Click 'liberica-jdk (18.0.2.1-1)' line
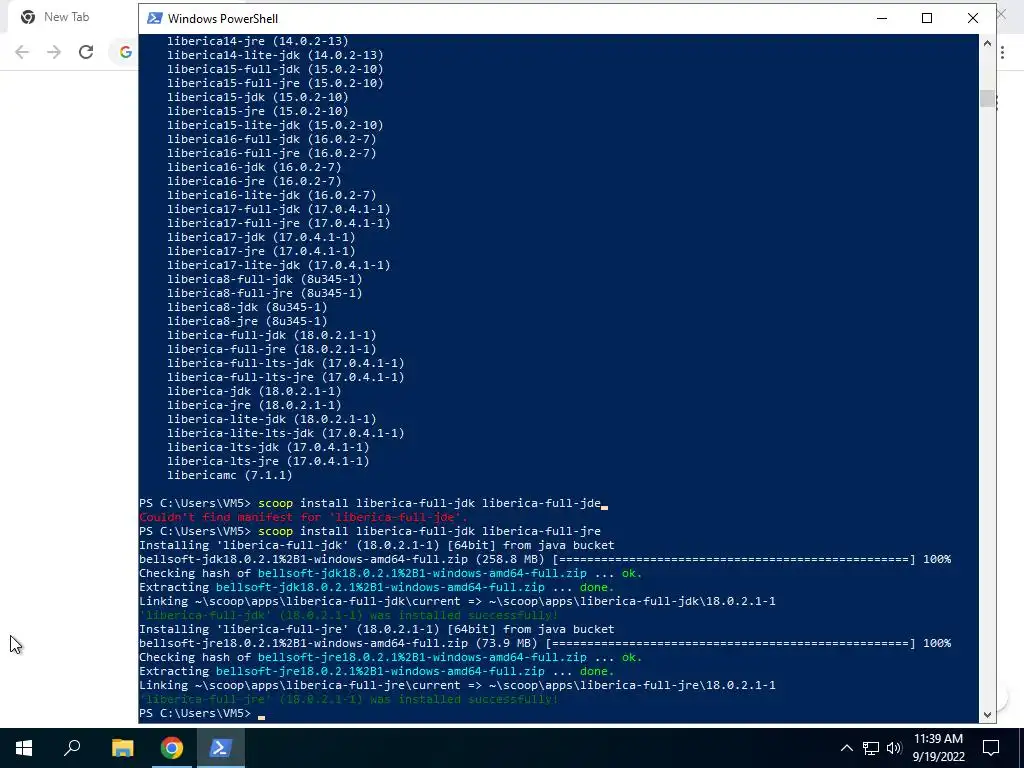The width and height of the screenshot is (1024, 768). [254, 391]
